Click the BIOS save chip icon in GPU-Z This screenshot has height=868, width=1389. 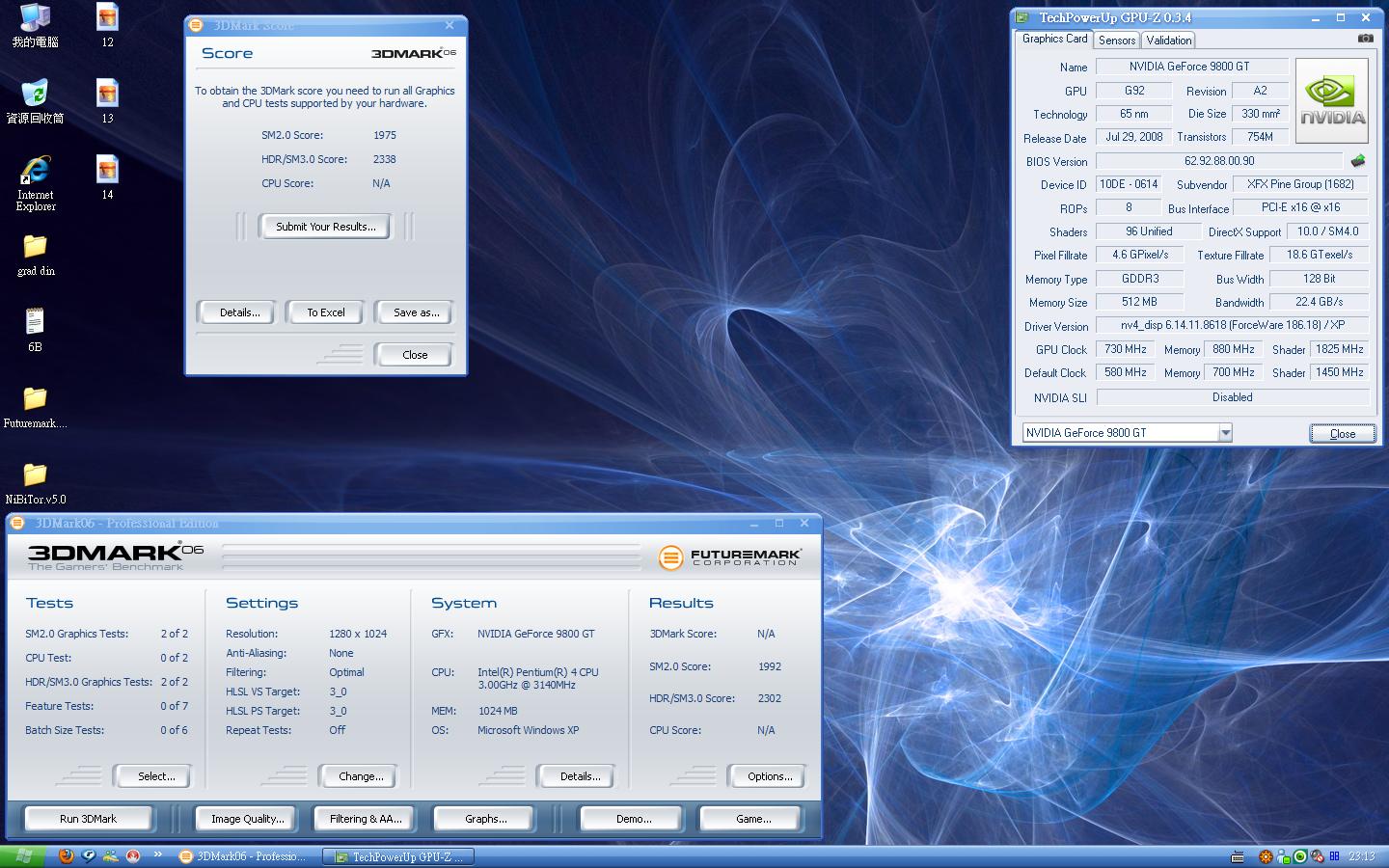pos(1358,161)
